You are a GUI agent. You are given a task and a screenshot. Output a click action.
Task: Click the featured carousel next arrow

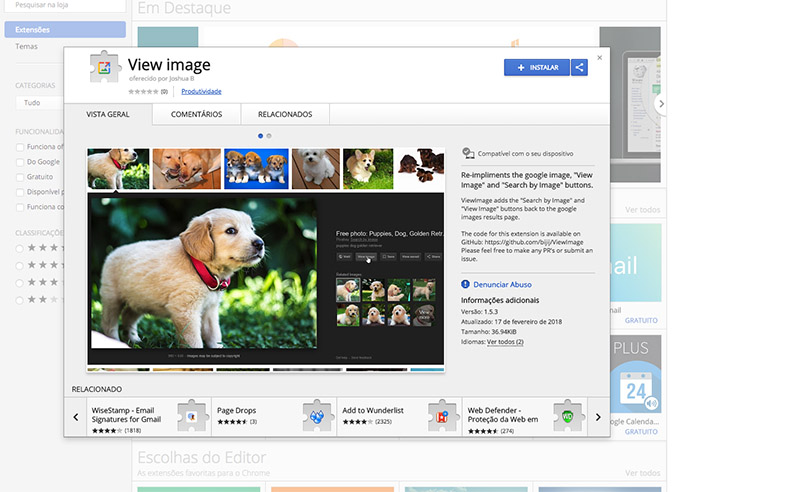tap(661, 104)
